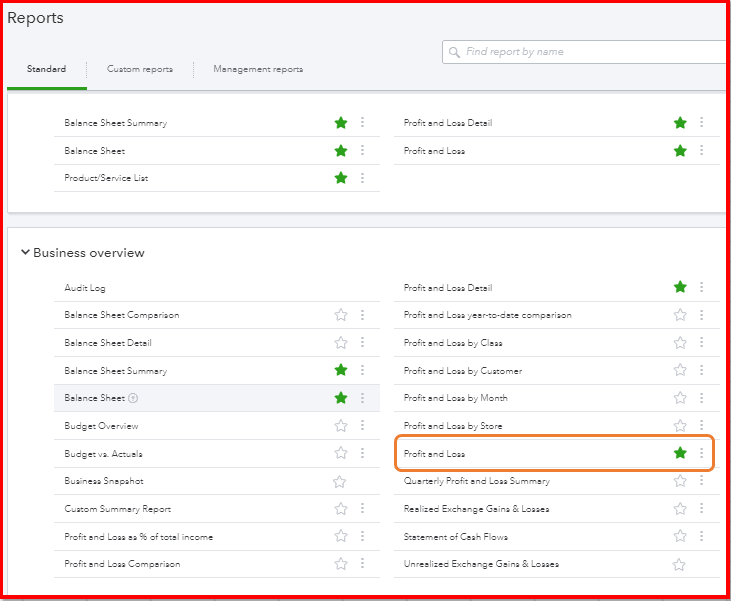Click the Find report by name field
The height and width of the screenshot is (601, 731).
pyautogui.click(x=586, y=52)
